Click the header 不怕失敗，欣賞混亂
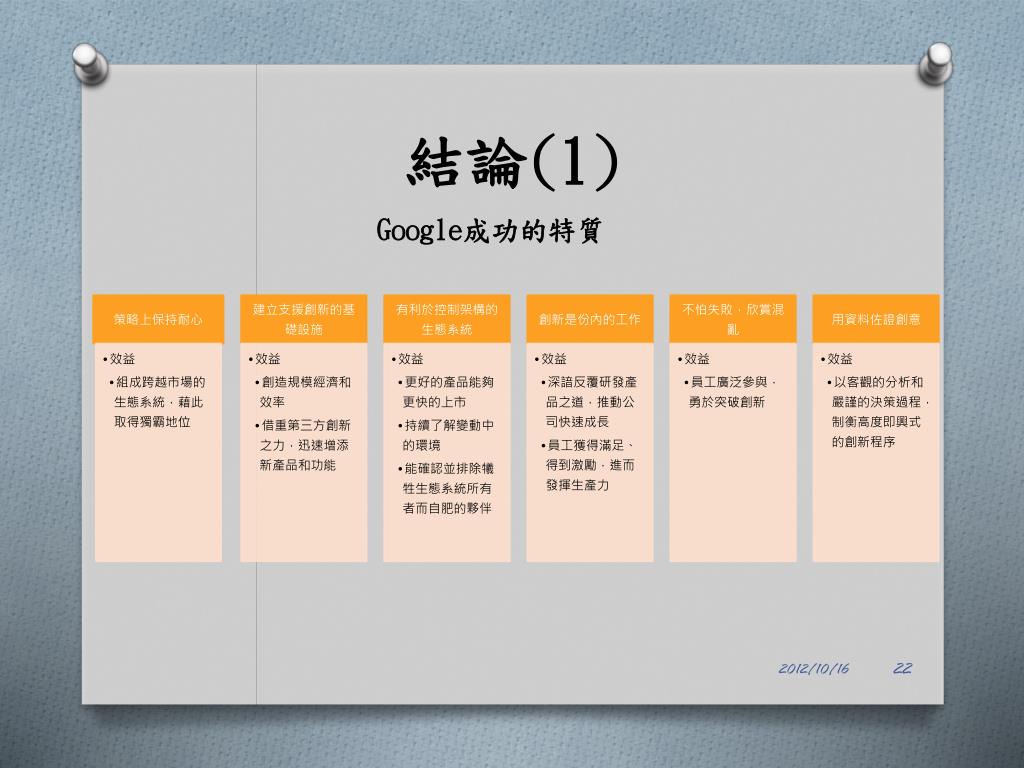The height and width of the screenshot is (768, 1024). click(x=733, y=319)
